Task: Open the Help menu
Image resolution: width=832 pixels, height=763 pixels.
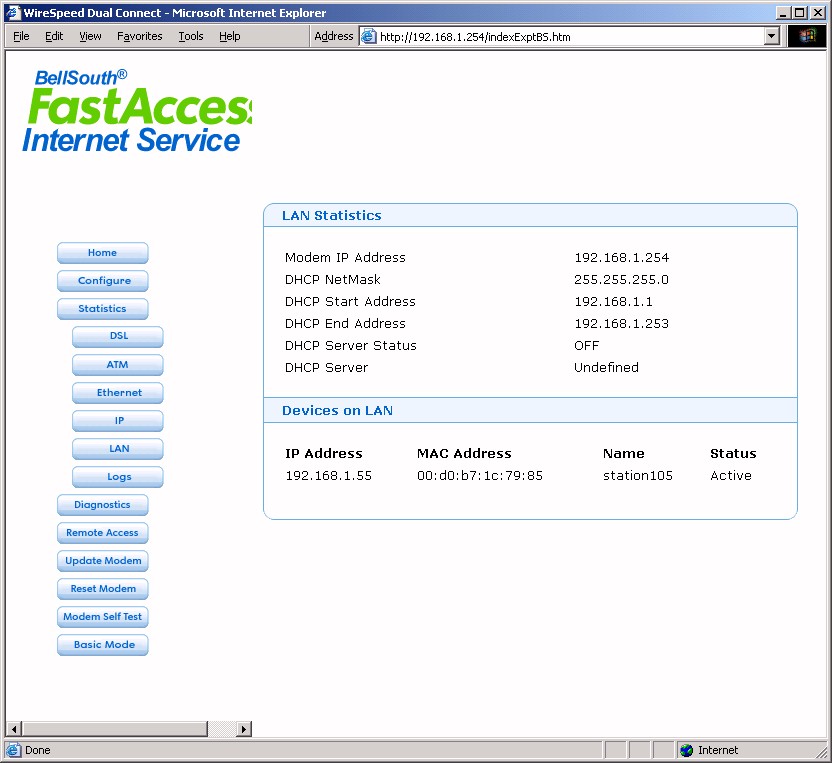Action: [230, 36]
